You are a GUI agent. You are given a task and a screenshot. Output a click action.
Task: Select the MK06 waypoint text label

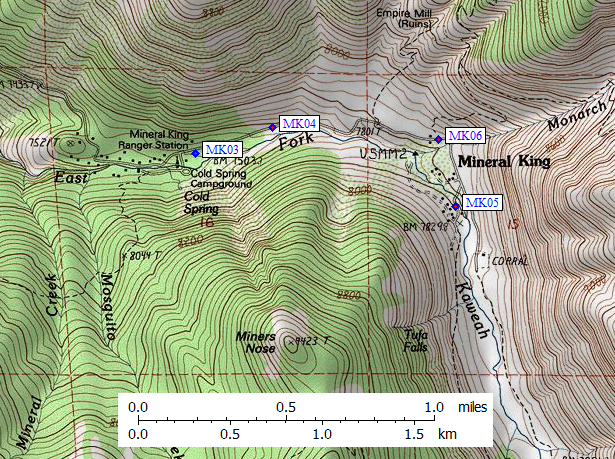[x=466, y=135]
